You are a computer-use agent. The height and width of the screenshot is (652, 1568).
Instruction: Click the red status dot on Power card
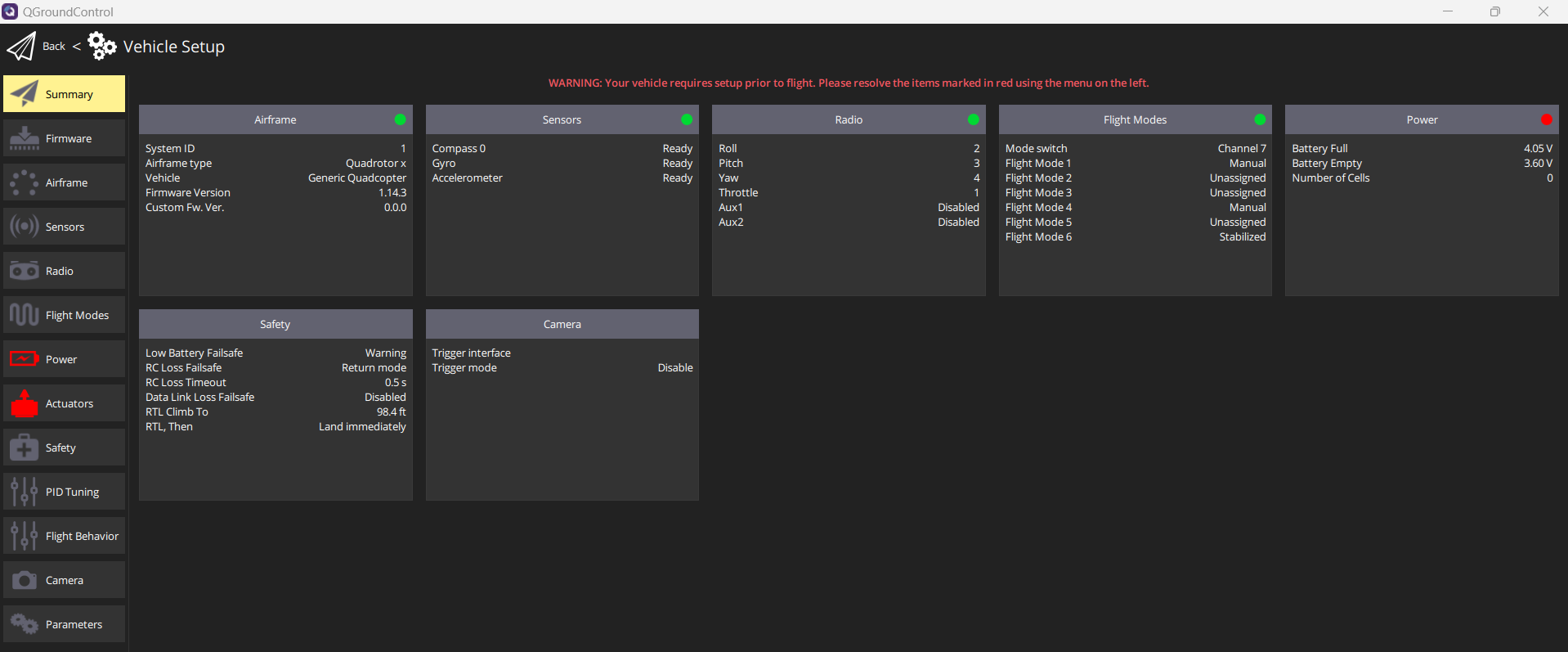point(1547,119)
